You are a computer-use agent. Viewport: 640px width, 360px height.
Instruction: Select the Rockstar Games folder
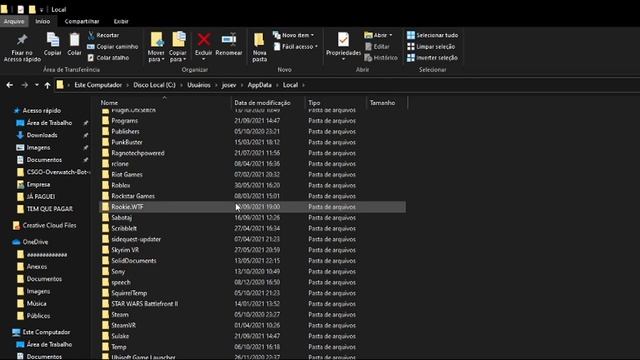[x=133, y=196]
